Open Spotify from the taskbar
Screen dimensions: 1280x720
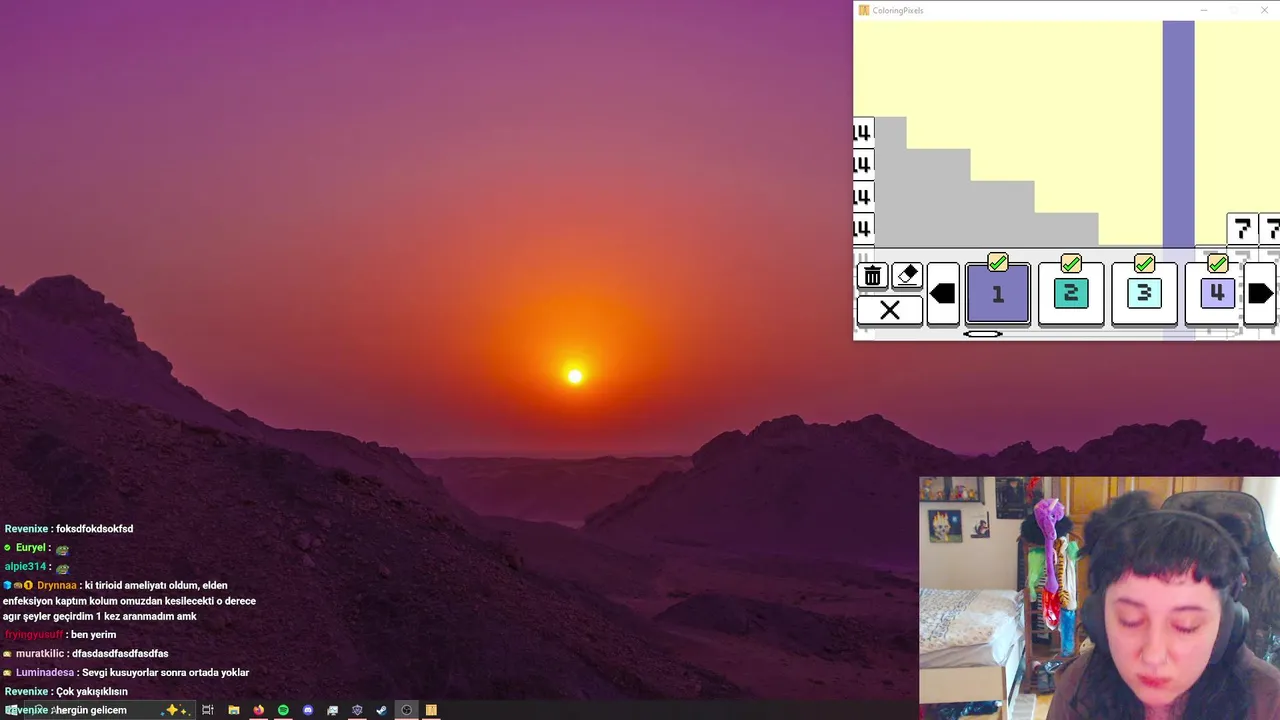click(283, 710)
